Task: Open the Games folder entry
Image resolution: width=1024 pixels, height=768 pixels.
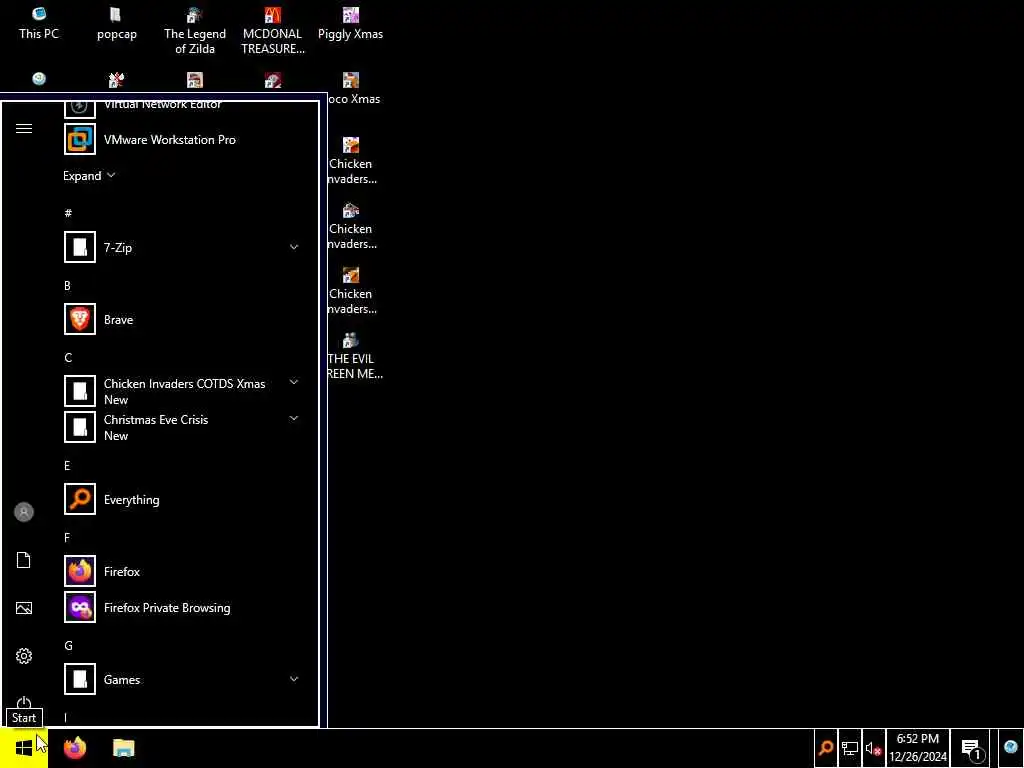Action: tap(183, 680)
